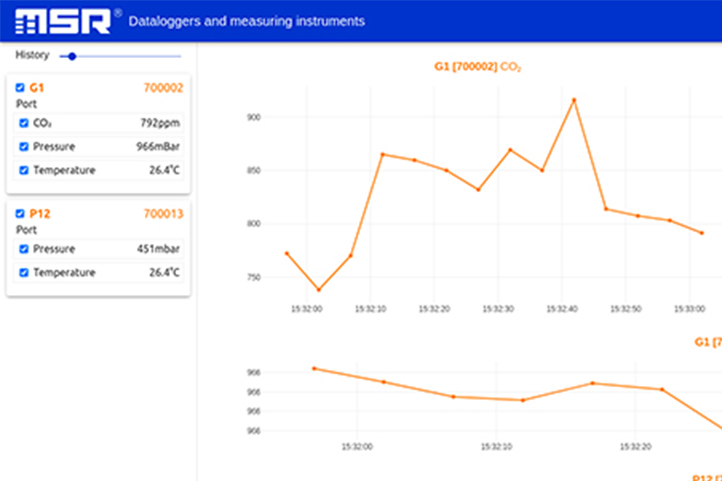Click the first point on the pressure chart
722x481 pixels.
314,368
